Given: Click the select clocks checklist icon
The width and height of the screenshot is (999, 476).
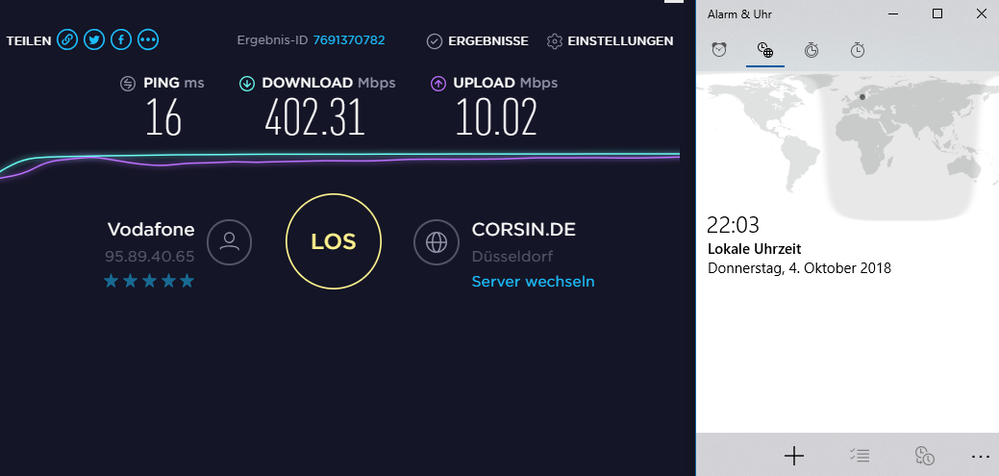Looking at the screenshot, I should coord(859,456).
